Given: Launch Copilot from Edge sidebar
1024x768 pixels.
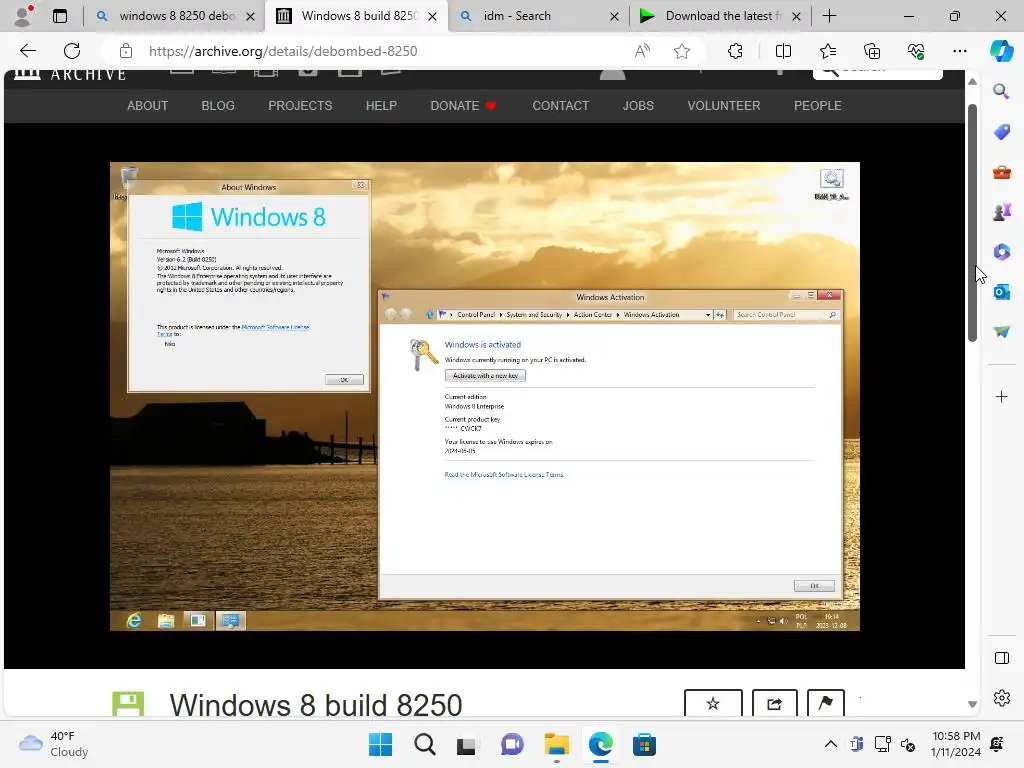Looking at the screenshot, I should click(x=1001, y=51).
